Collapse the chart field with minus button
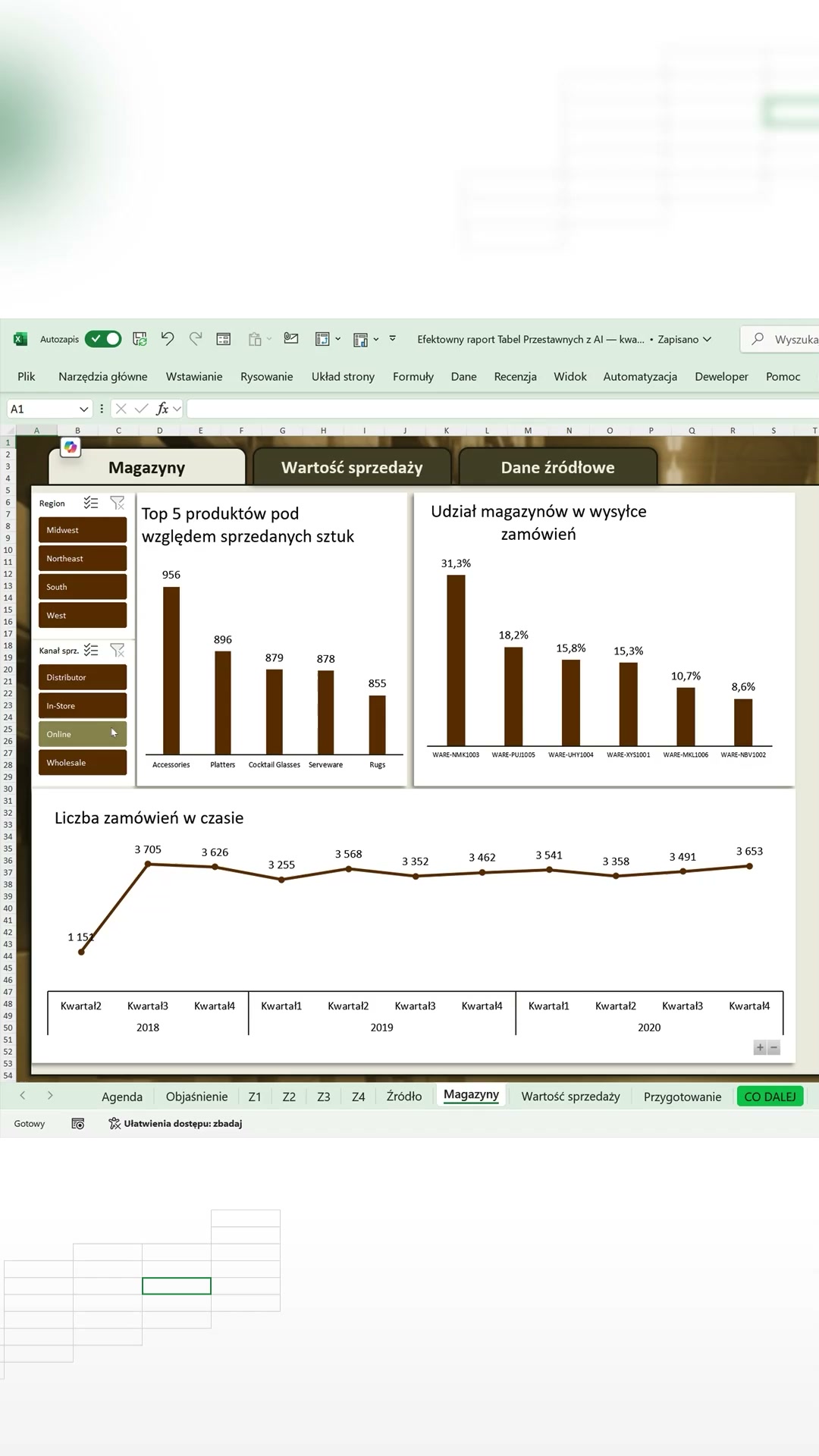Viewport: 819px width, 1456px height. click(x=773, y=1047)
